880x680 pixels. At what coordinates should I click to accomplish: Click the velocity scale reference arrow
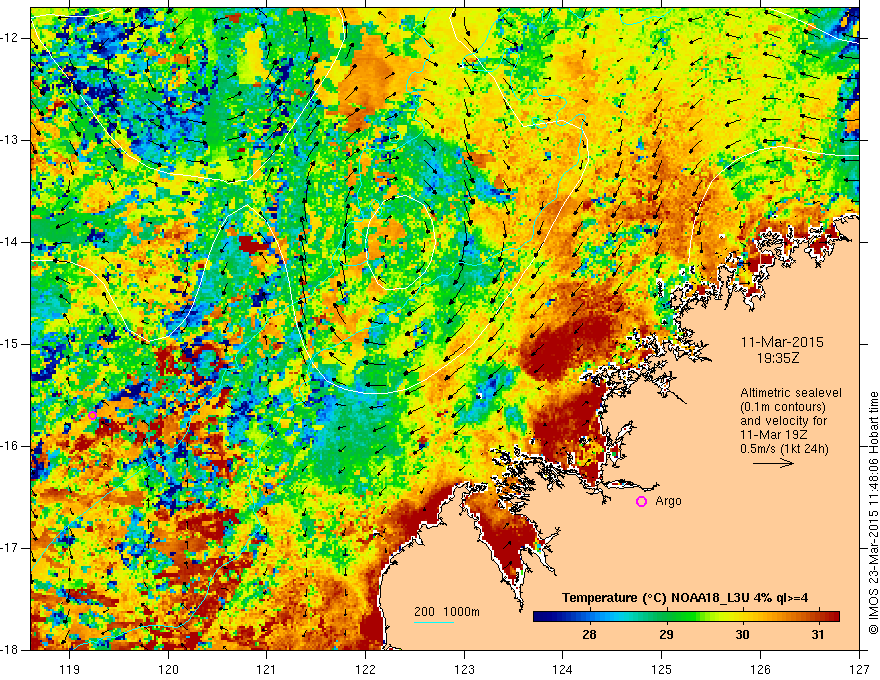(773, 463)
